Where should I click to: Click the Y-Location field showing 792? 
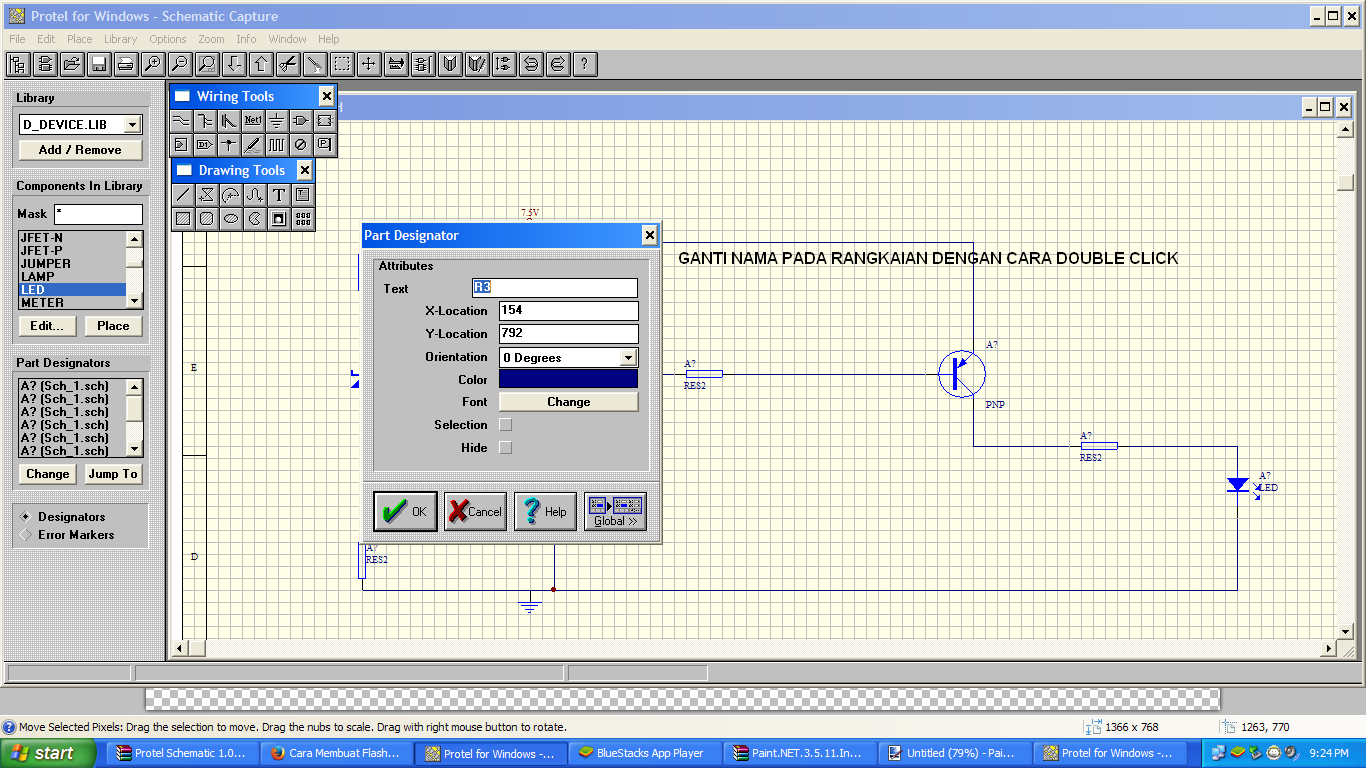pos(568,334)
